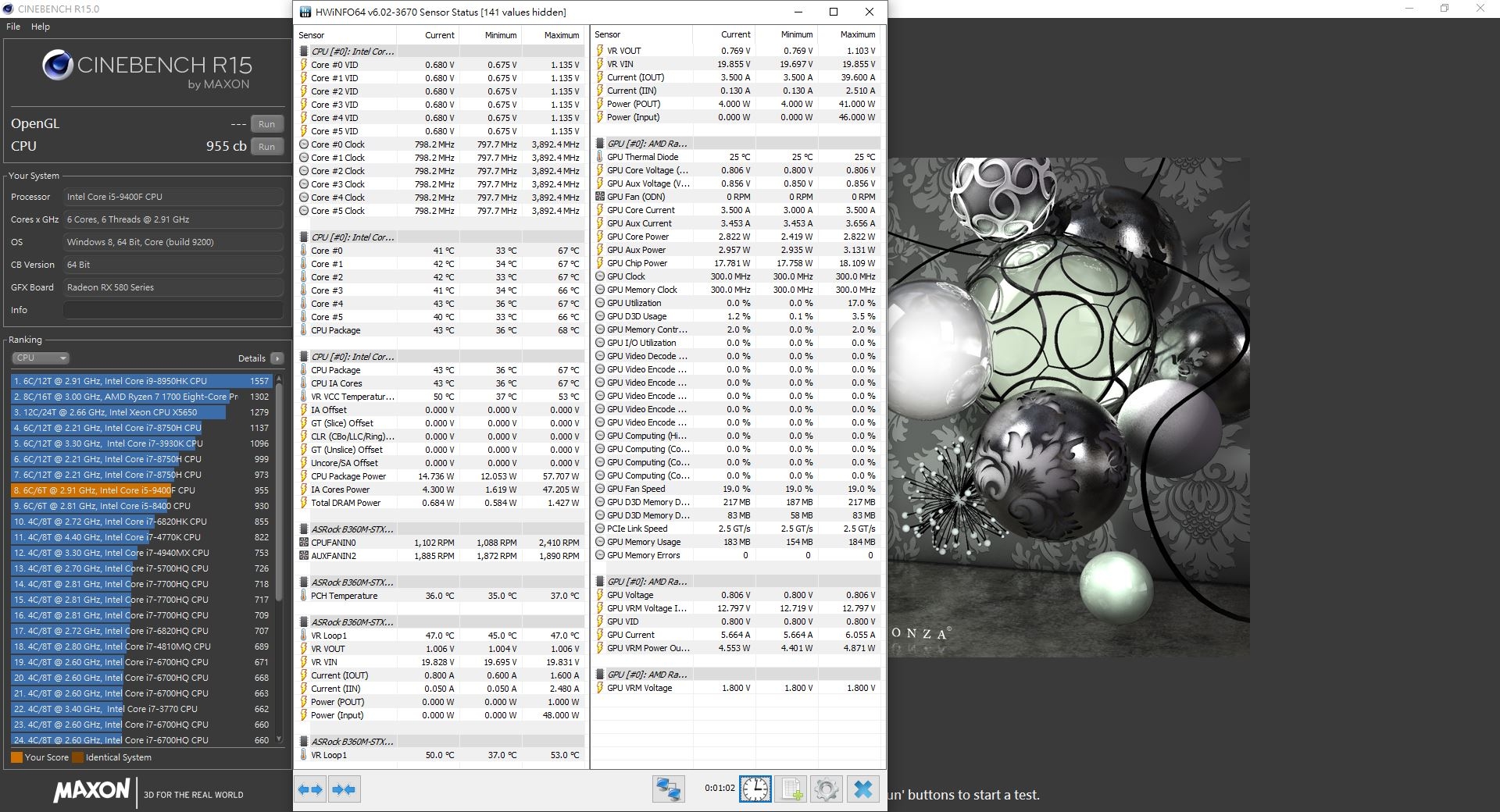Open the remote network monitoring icon

(669, 789)
